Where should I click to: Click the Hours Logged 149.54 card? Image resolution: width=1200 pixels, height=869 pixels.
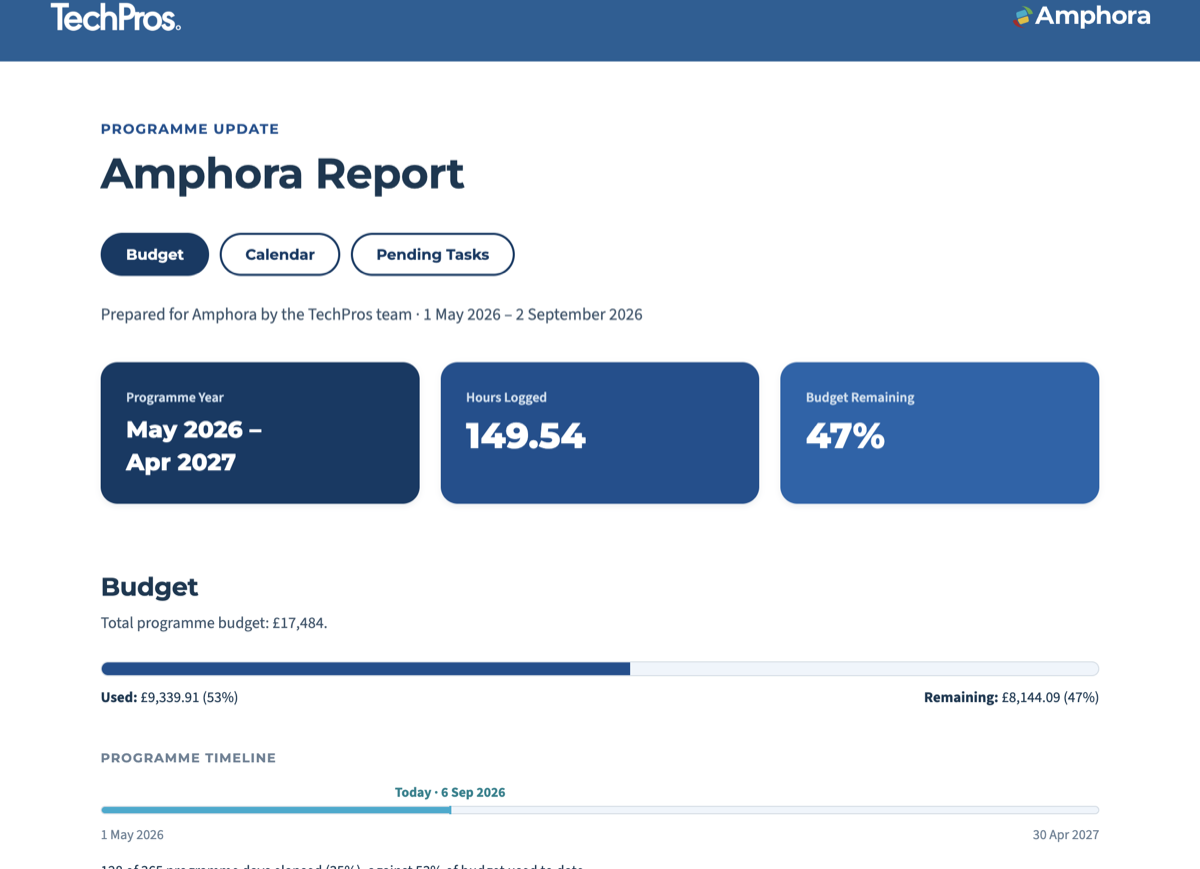click(600, 433)
